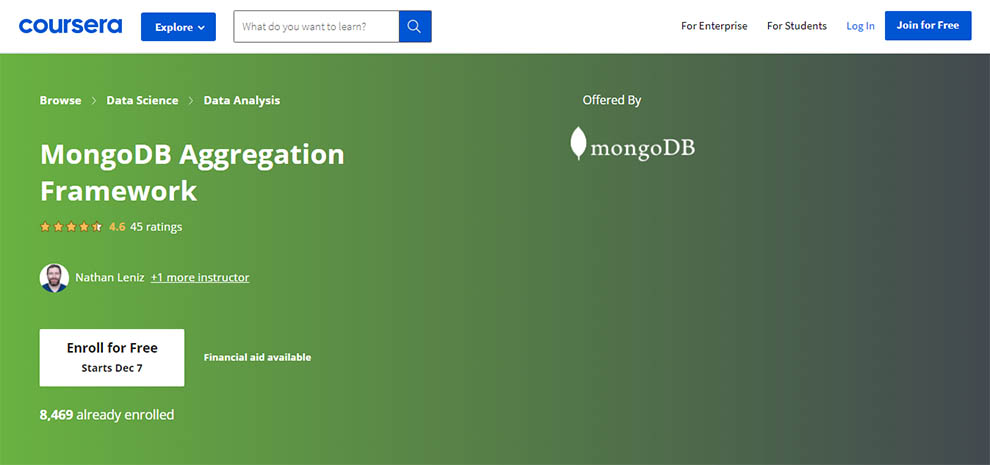
Task: Click the Enroll for Free button
Action: [x=112, y=358]
